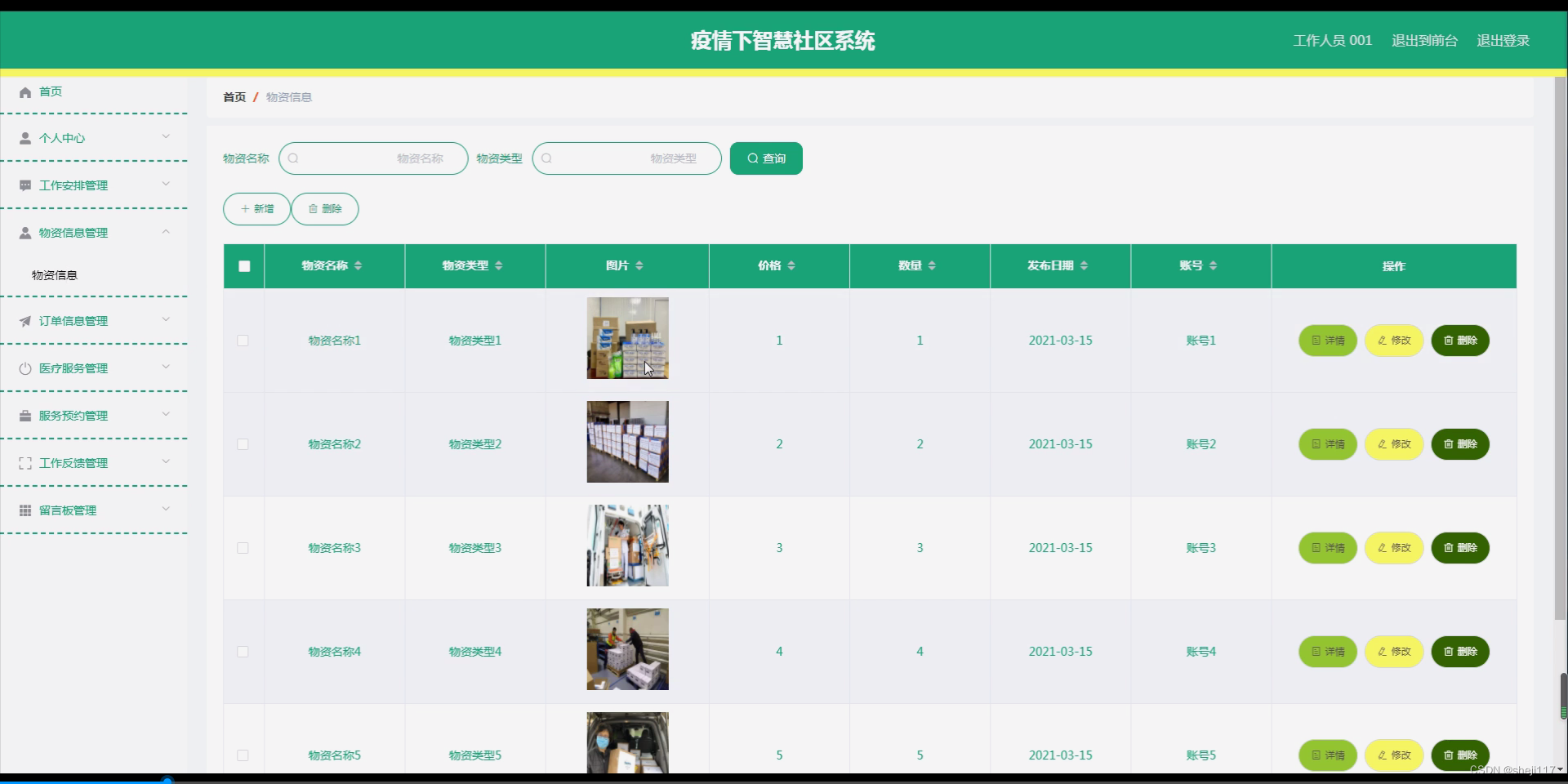The height and width of the screenshot is (784, 1568).
Task: Check the row for 物资名称1
Action: (x=243, y=341)
